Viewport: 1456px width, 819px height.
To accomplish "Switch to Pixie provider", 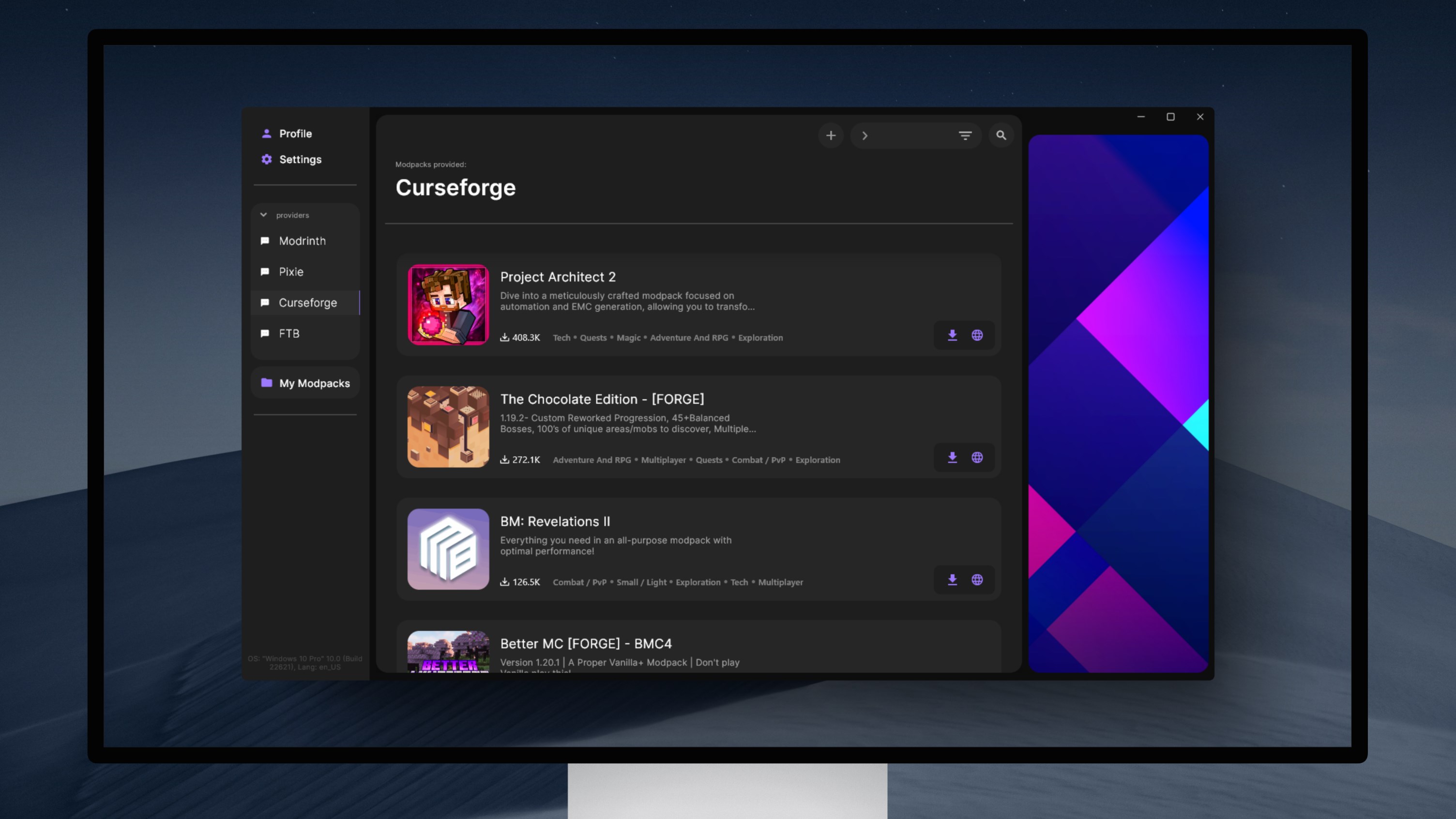I will coord(290,272).
